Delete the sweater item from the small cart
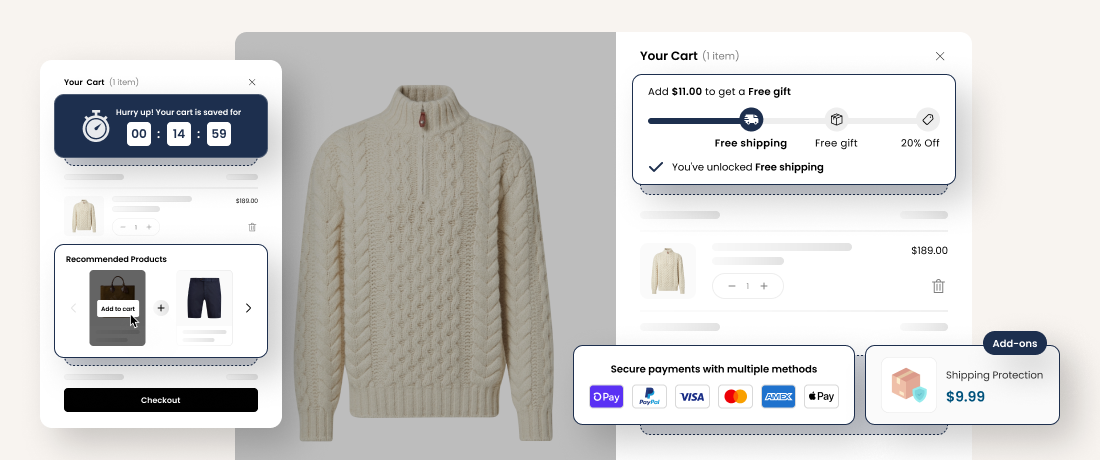The height and width of the screenshot is (460, 1100). click(252, 227)
